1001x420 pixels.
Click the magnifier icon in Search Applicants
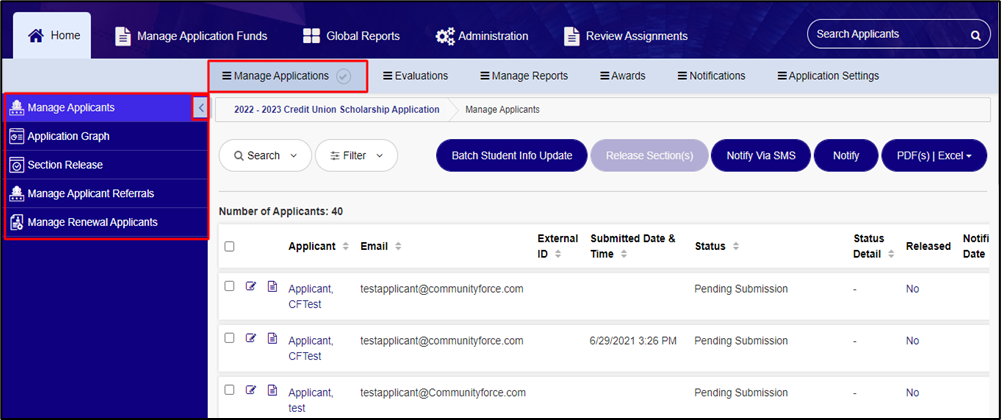pos(975,36)
